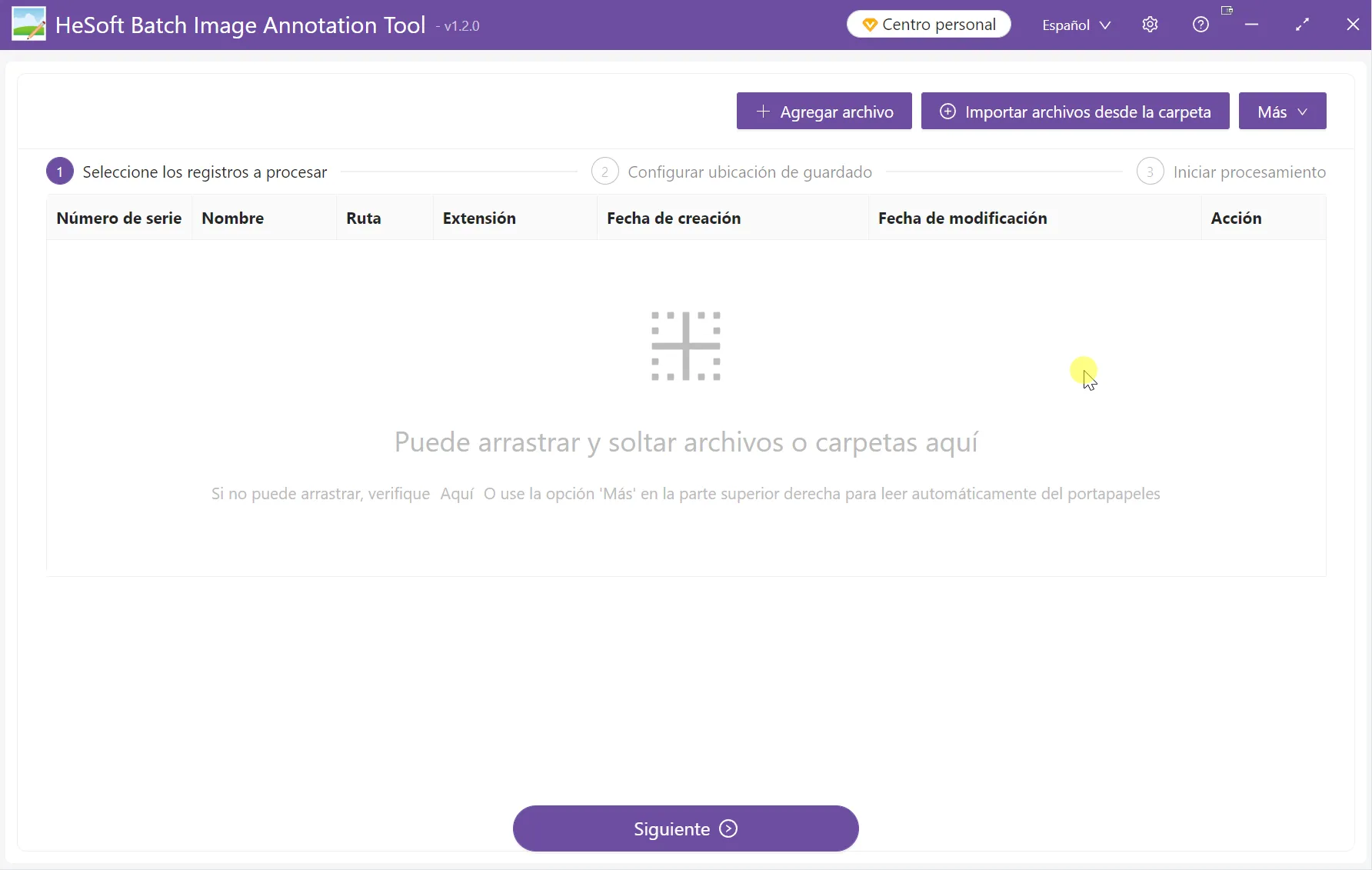Jump to step 3 Iniciar procesamiento

[x=1231, y=172]
